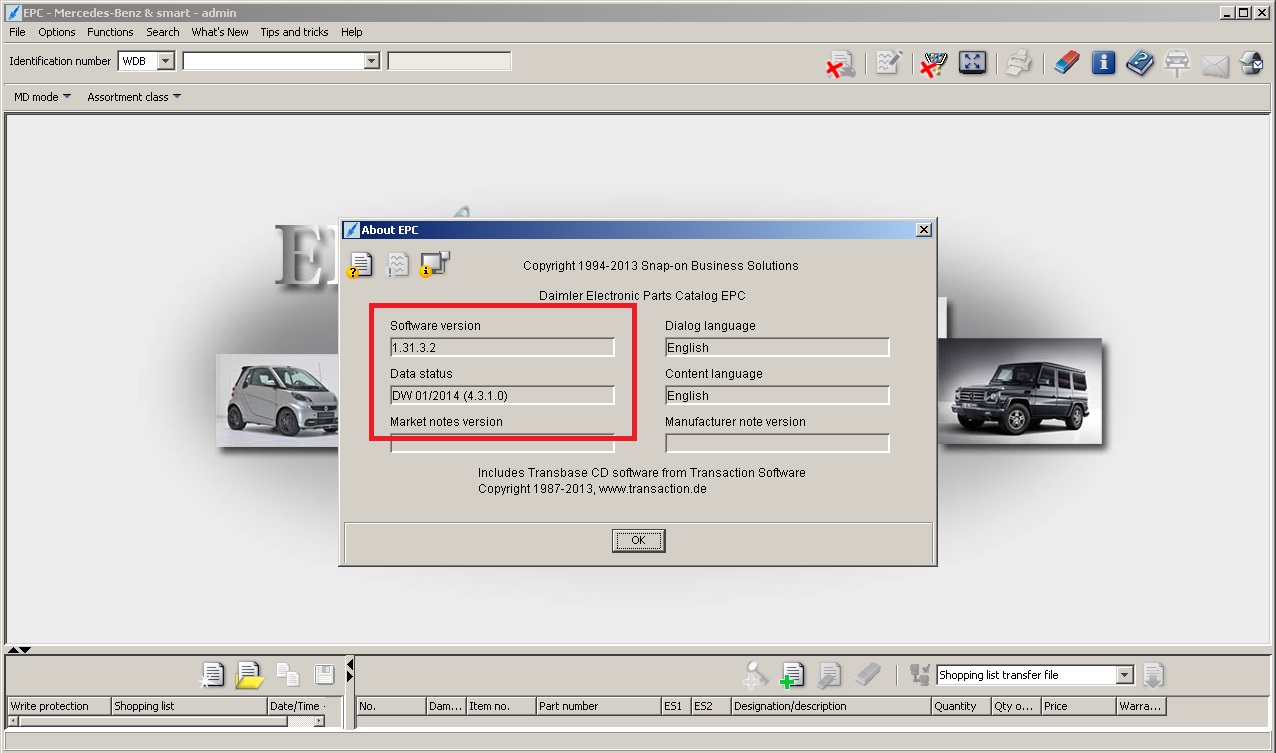Image resolution: width=1276 pixels, height=753 pixels.
Task: Click the transfer network icon beside the transfer file dropdown
Action: [919, 675]
